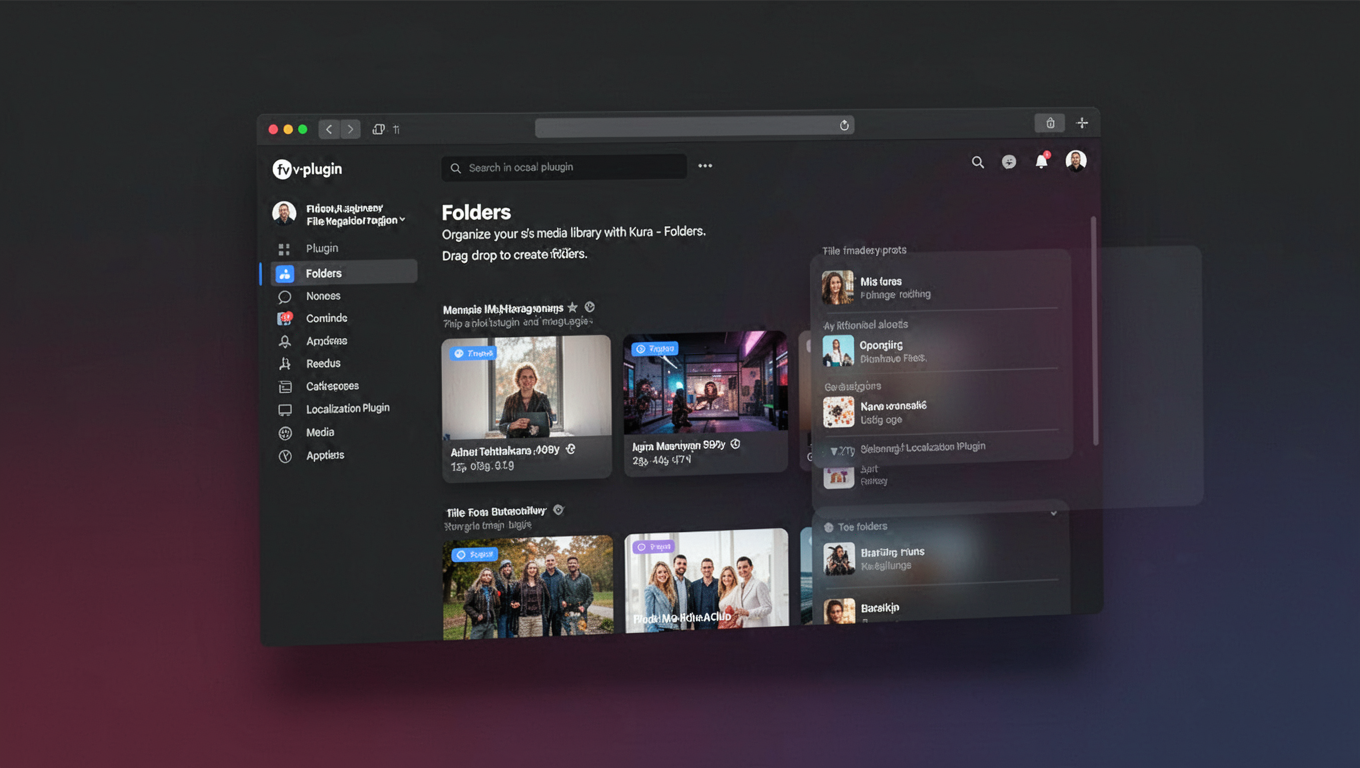Toggle the star on the Mennis gallery section
Viewport: 1360px width, 768px height.
click(x=572, y=307)
